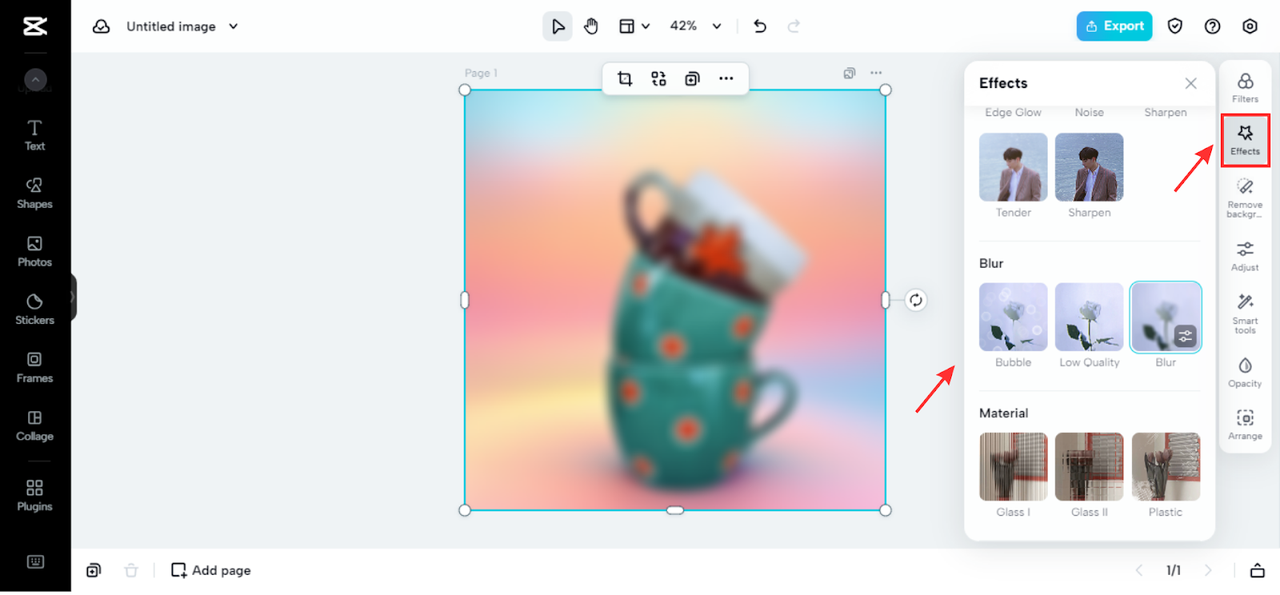Open the Stickers panel

[35, 309]
